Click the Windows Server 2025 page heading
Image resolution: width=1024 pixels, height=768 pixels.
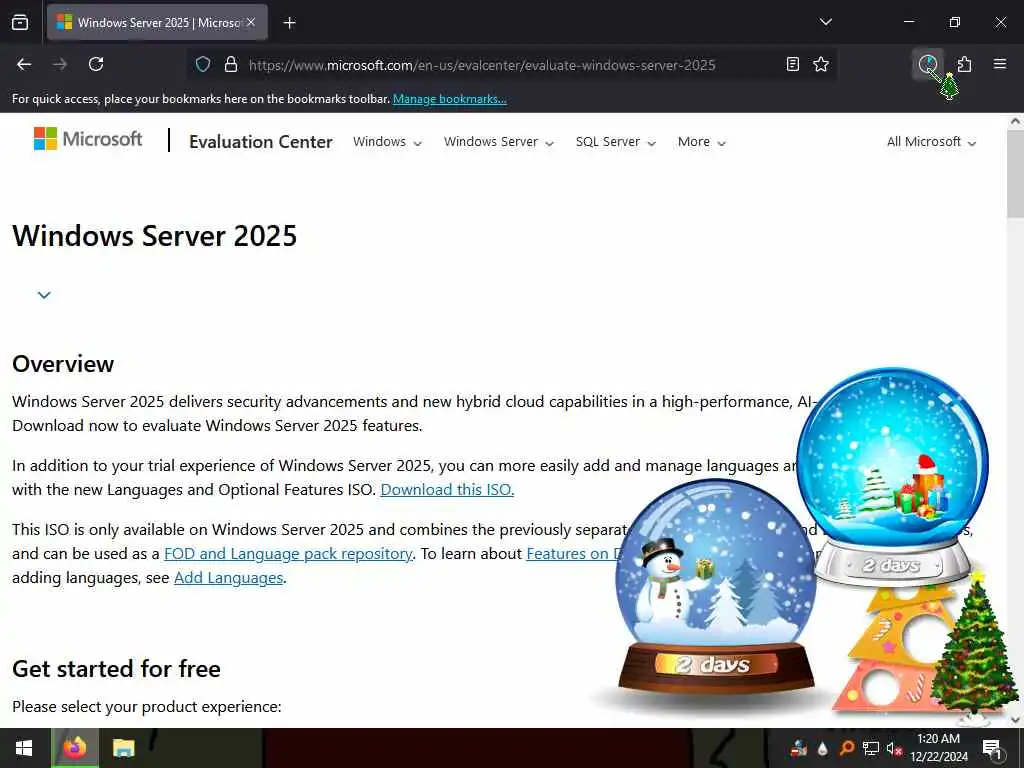point(155,236)
